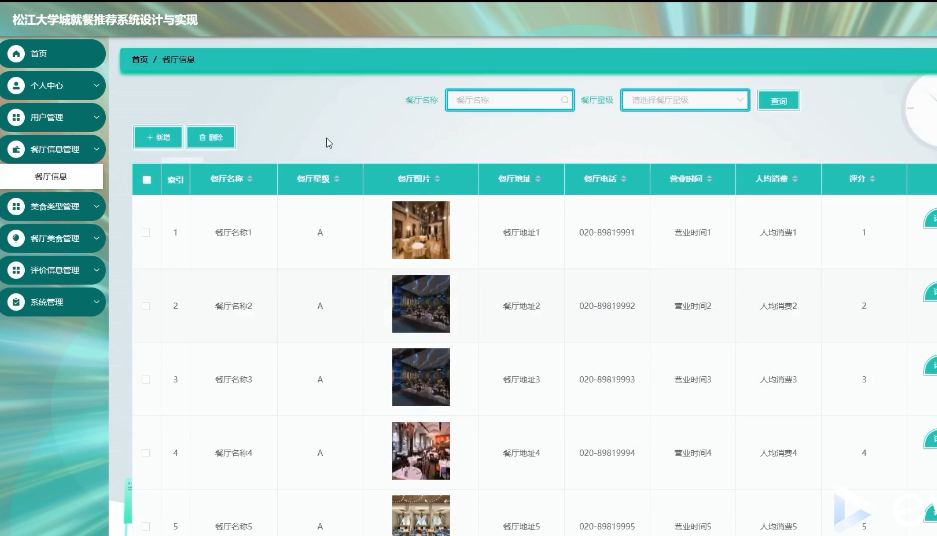This screenshot has width=937, height=536.
Task: Click the 评价信息管理 grid icon
Action: 16,270
